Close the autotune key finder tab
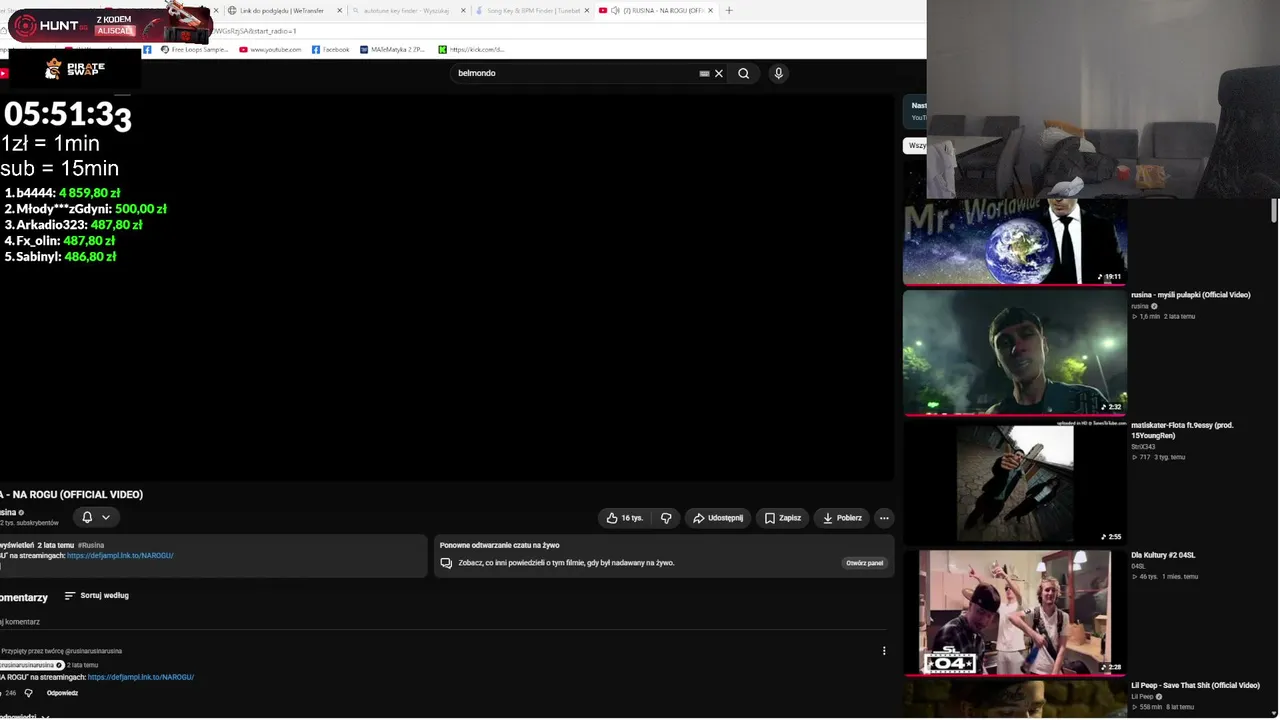Viewport: 1280px width, 720px height. click(x=463, y=10)
